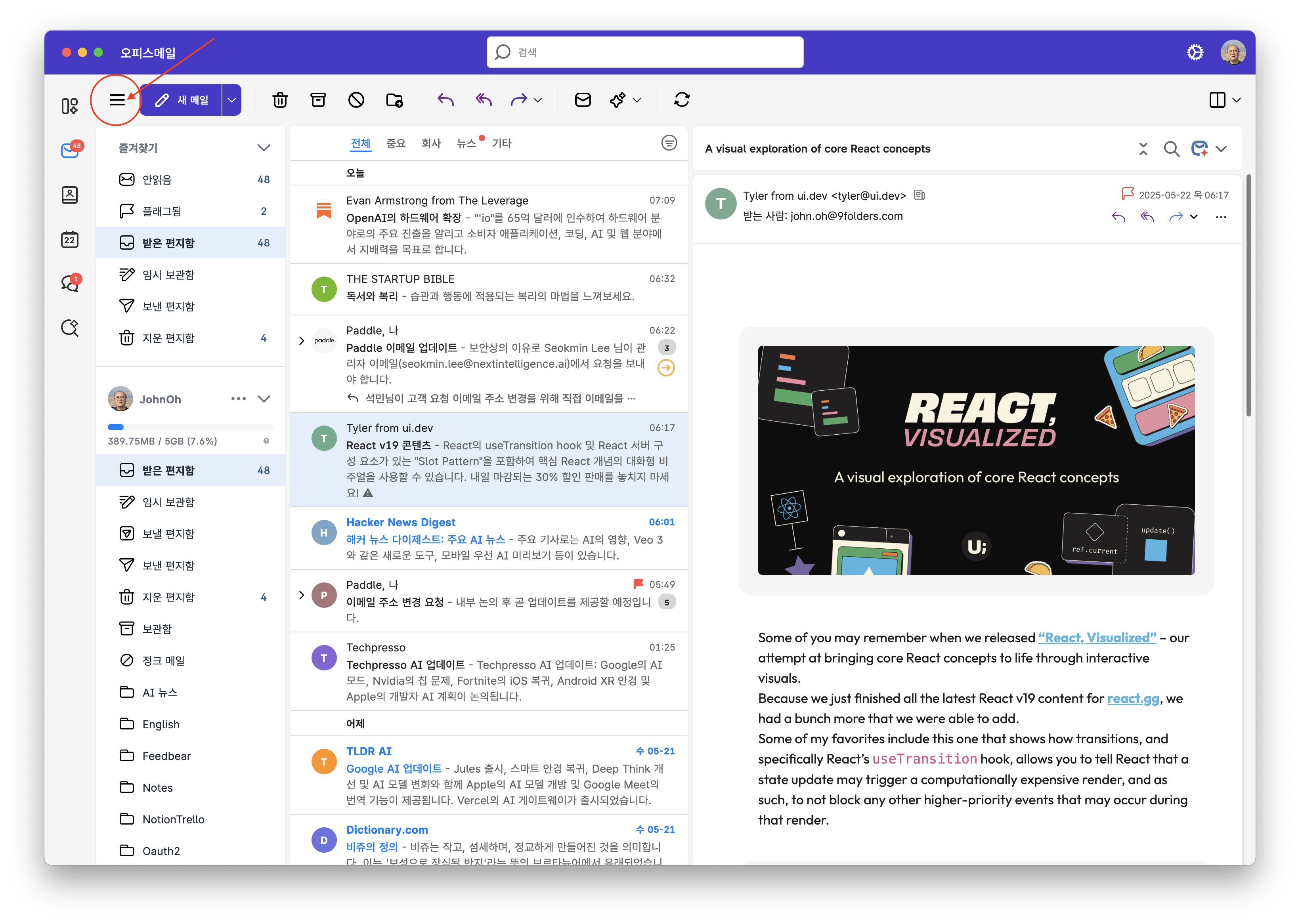Expand the Paddle 이메일 업데이트 thread
This screenshot has height=924, width=1300.
click(x=302, y=341)
